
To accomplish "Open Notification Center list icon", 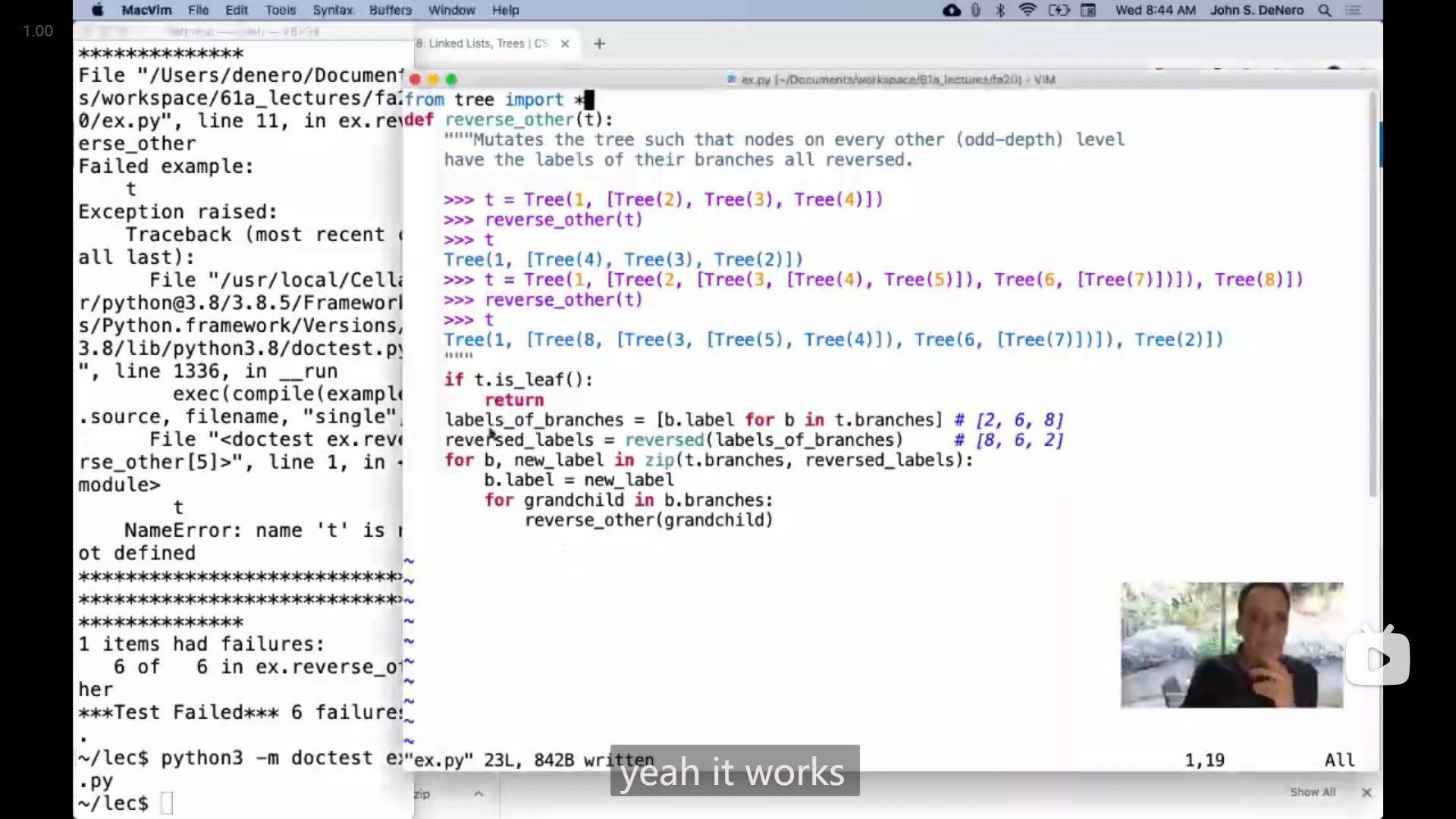I will 1354,10.
